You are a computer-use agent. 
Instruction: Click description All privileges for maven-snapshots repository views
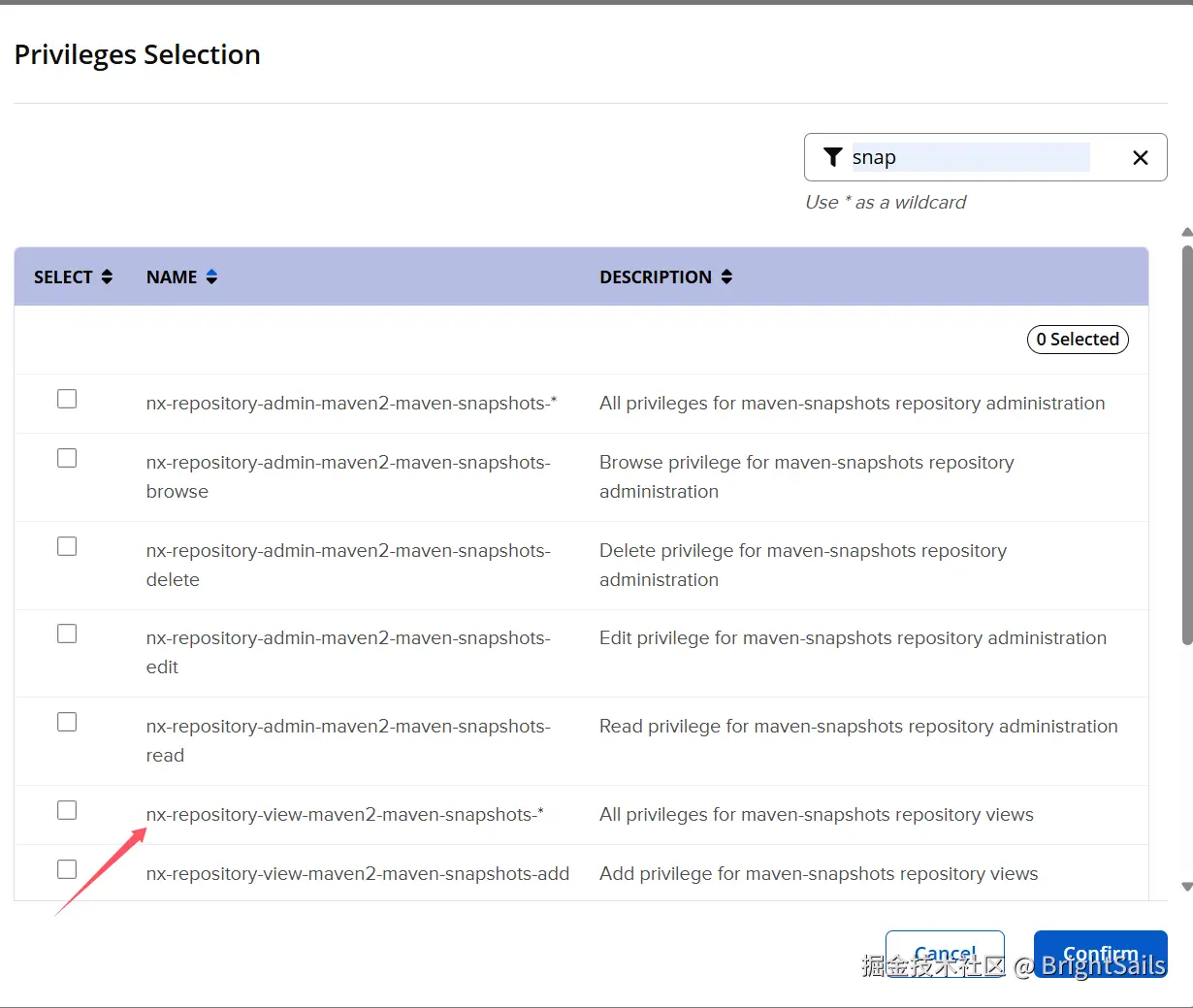[817, 815]
